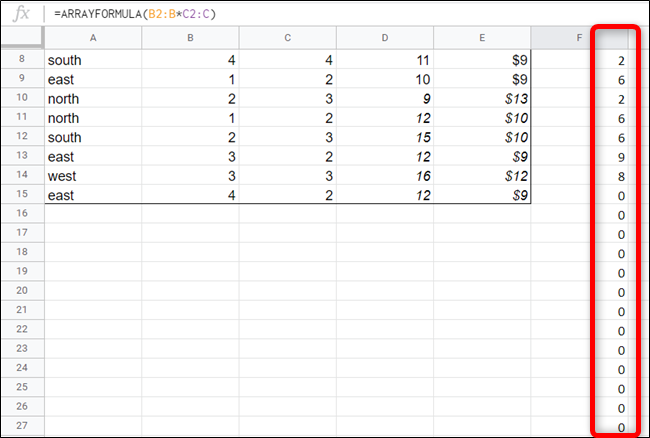Click cell A9 containing east
Screen dimensions: 650x438
(93, 78)
